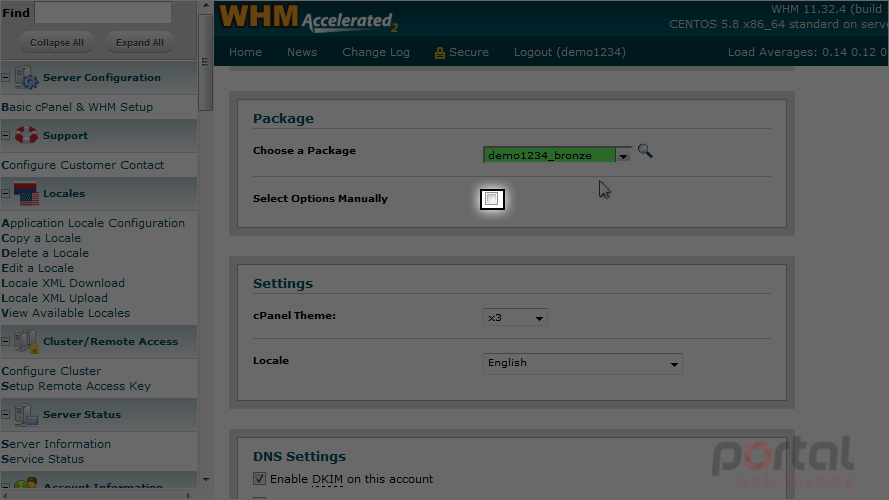The image size is (889, 500).
Task: Open the cPanel Theme dropdown
Action: 515,317
